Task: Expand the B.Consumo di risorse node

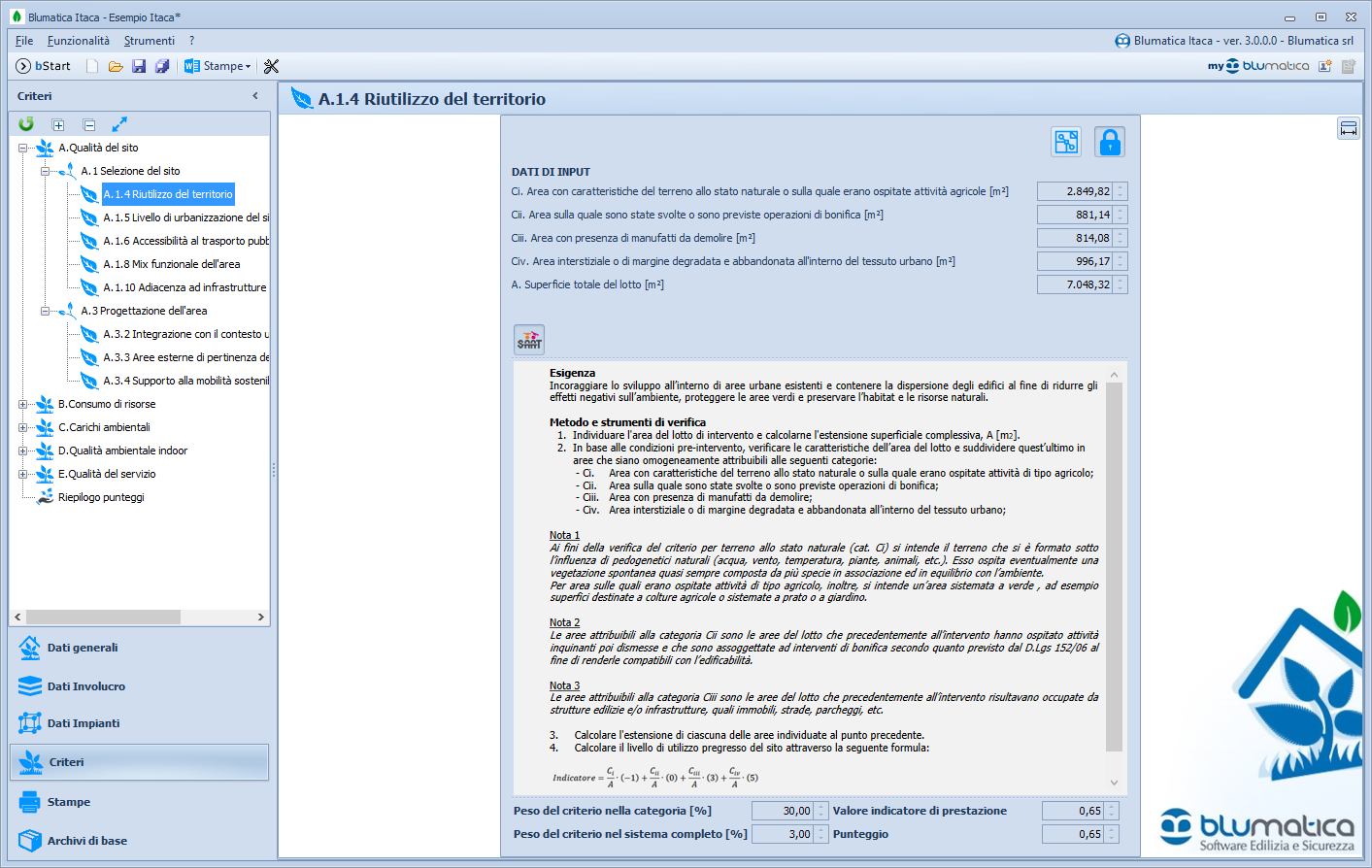Action: (23, 405)
